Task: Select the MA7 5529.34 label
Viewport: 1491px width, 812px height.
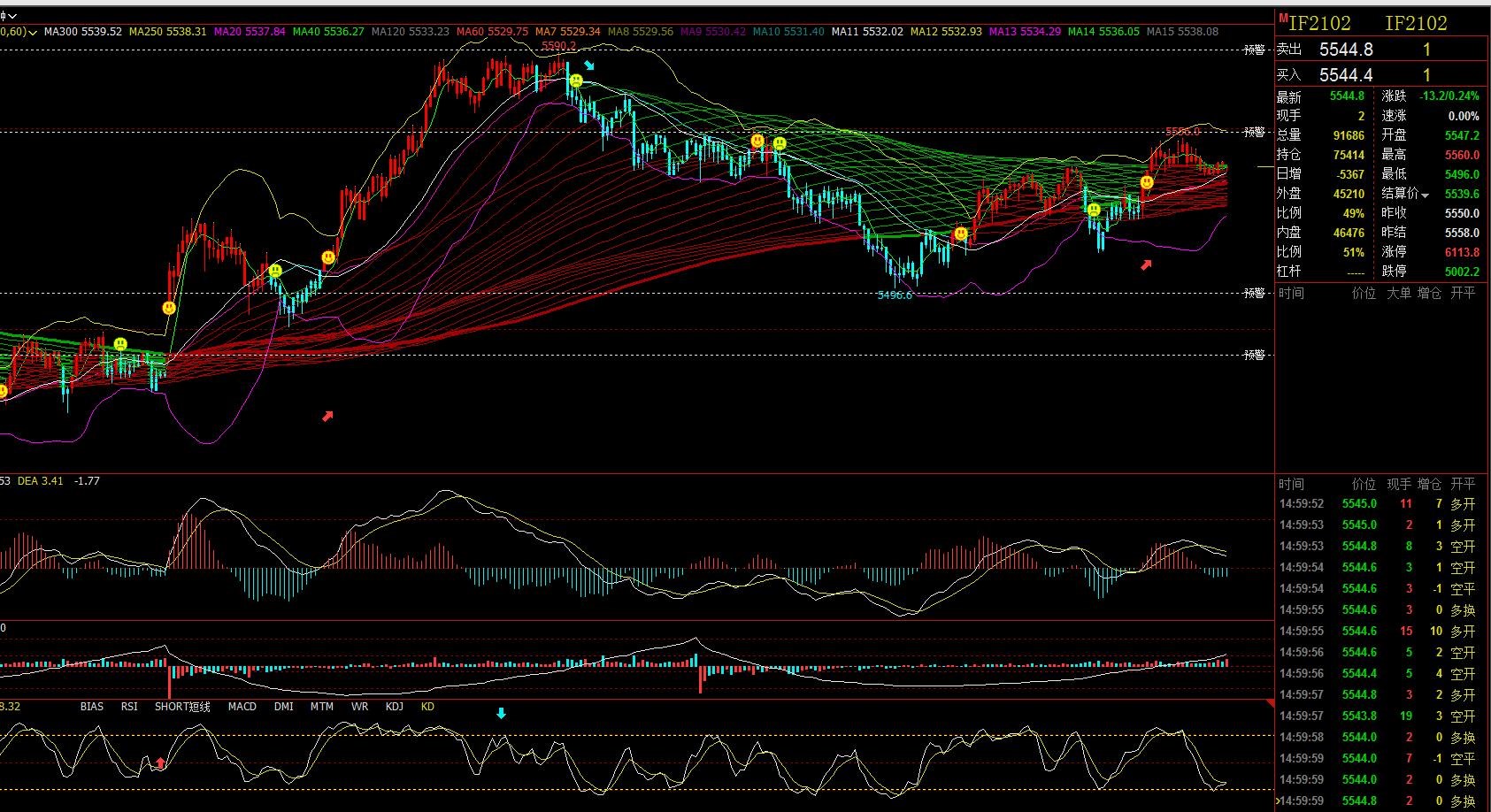Action: coord(568,32)
